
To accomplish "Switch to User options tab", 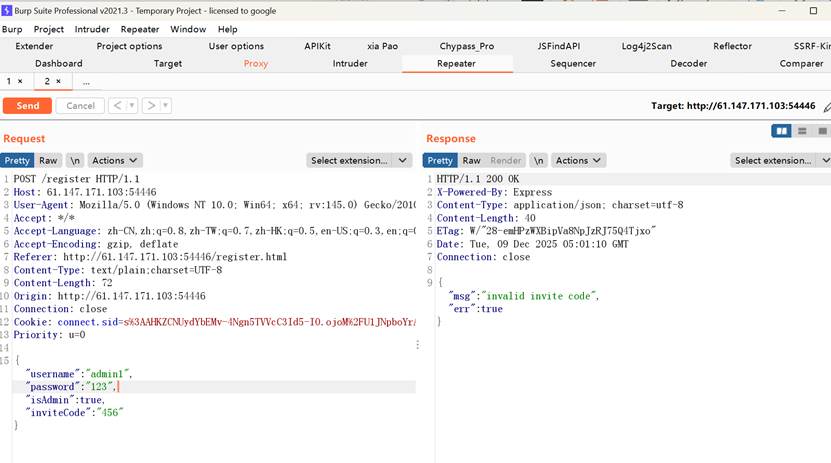I will [236, 46].
